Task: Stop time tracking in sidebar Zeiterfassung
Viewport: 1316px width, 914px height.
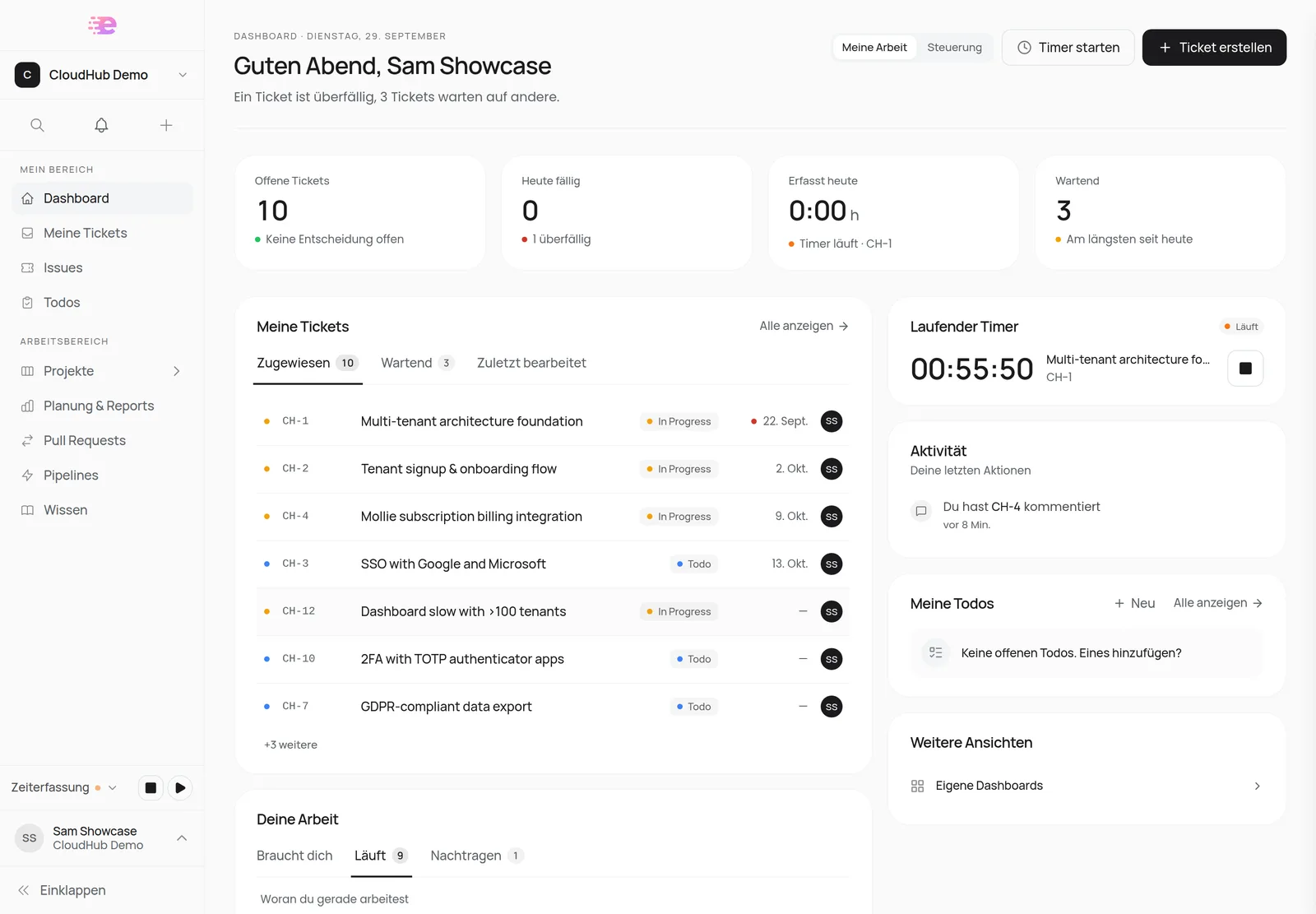Action: pyautogui.click(x=151, y=787)
